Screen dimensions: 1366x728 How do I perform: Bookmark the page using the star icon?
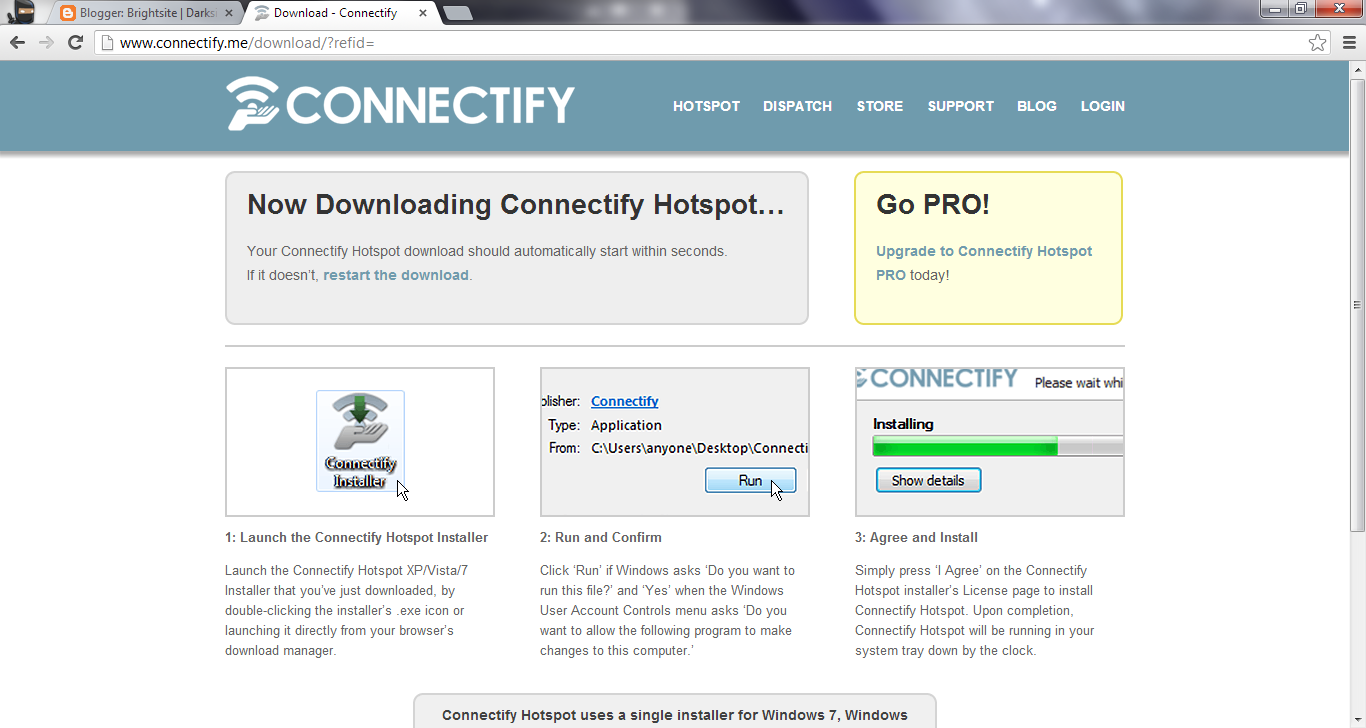coord(1319,42)
